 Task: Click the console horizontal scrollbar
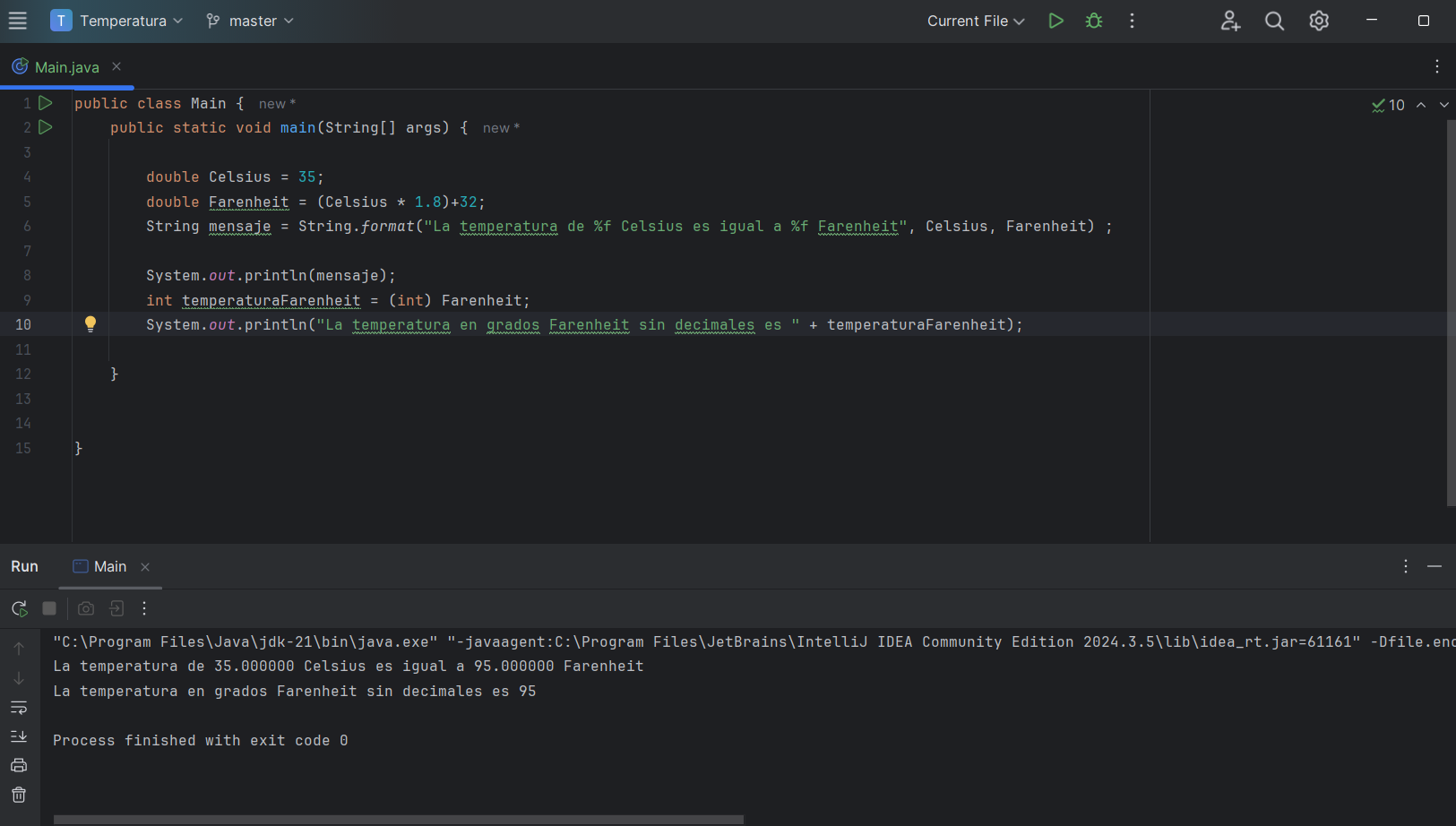(399, 820)
